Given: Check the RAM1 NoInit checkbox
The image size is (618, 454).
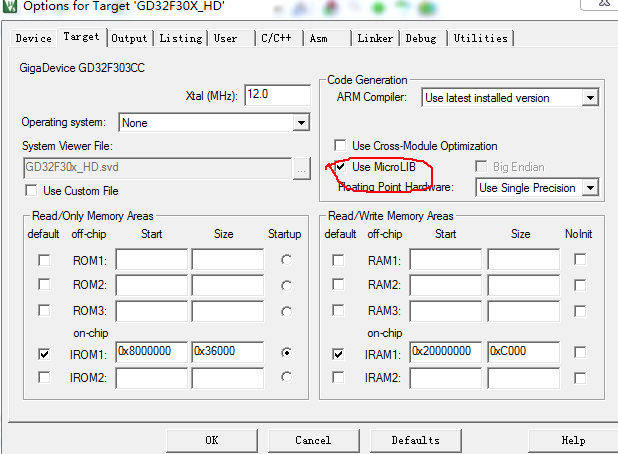Looking at the screenshot, I should pyautogui.click(x=580, y=259).
